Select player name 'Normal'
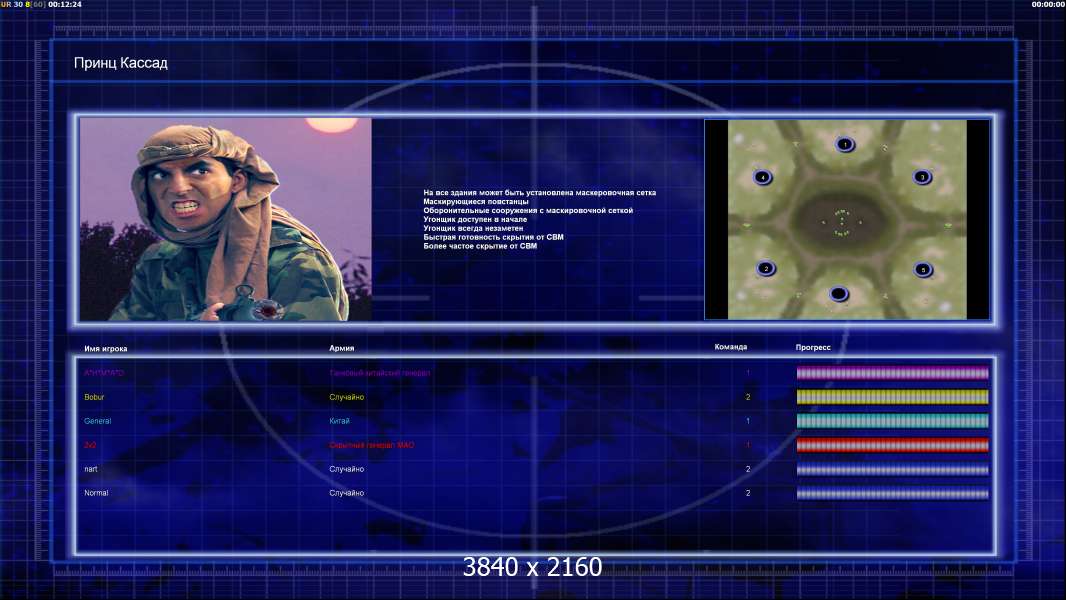1066x600 pixels. pos(96,493)
